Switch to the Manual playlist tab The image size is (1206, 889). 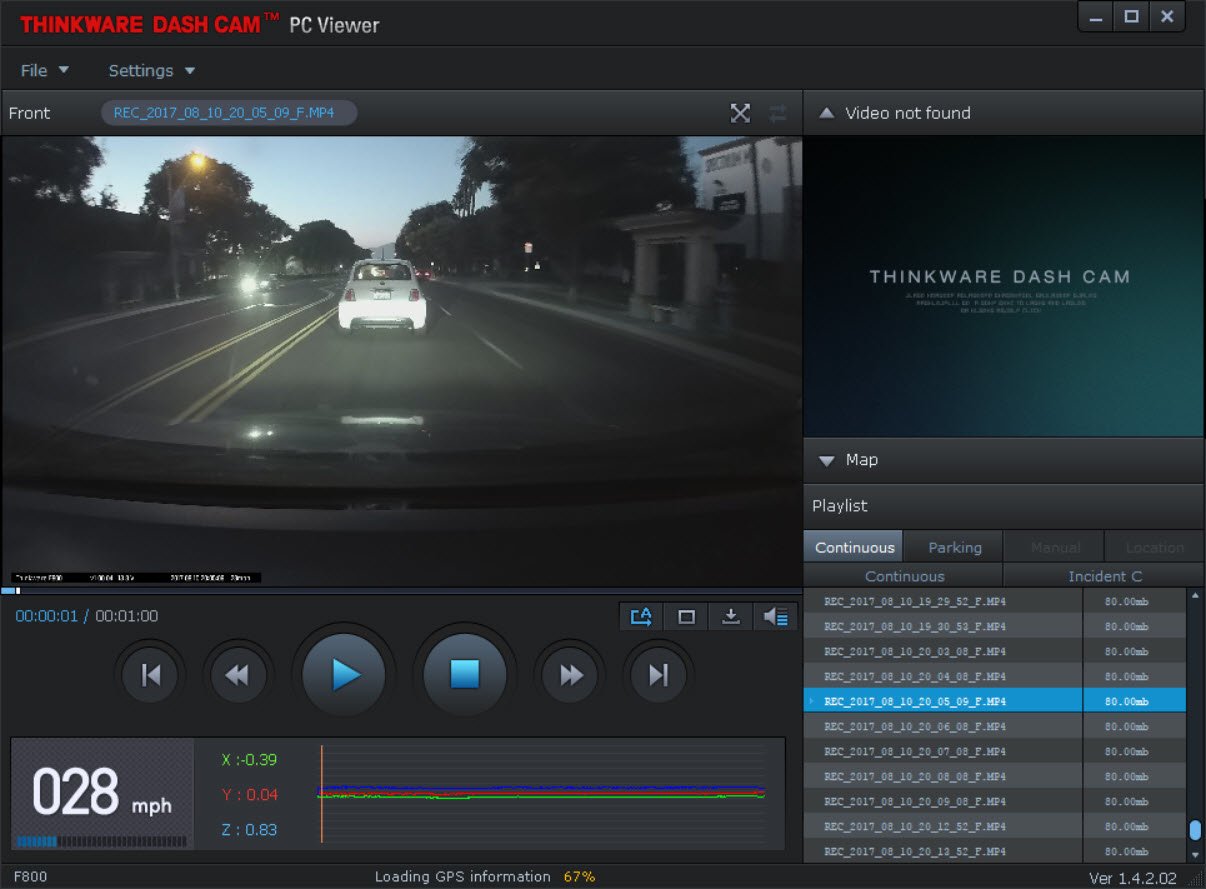click(x=1055, y=547)
